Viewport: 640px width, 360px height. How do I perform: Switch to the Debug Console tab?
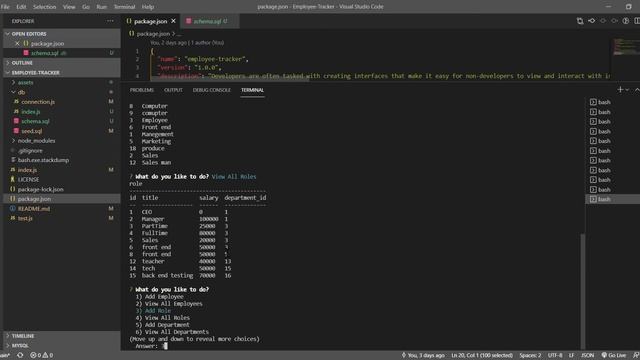211,90
